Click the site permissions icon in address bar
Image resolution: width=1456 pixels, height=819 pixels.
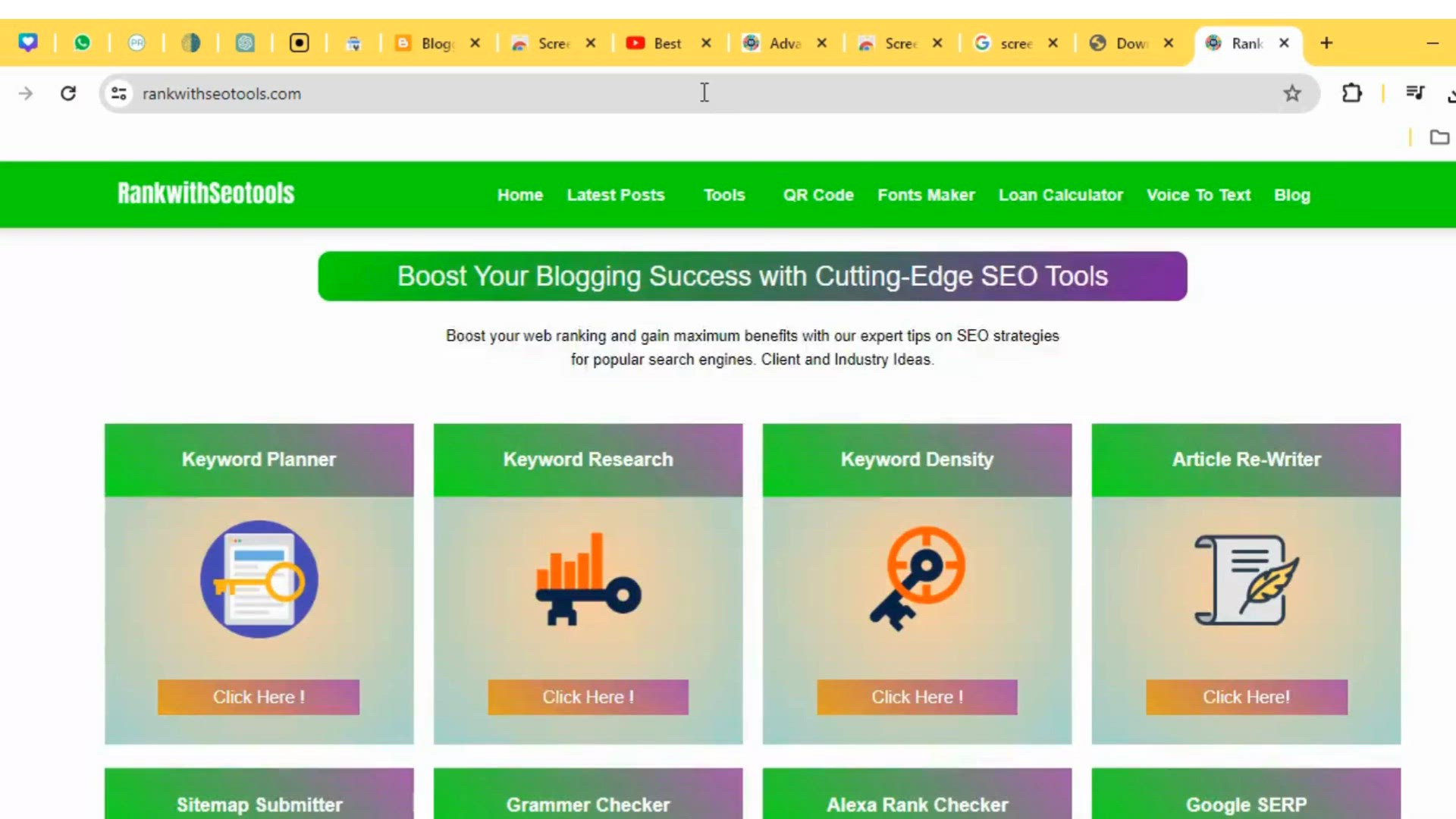point(119,93)
